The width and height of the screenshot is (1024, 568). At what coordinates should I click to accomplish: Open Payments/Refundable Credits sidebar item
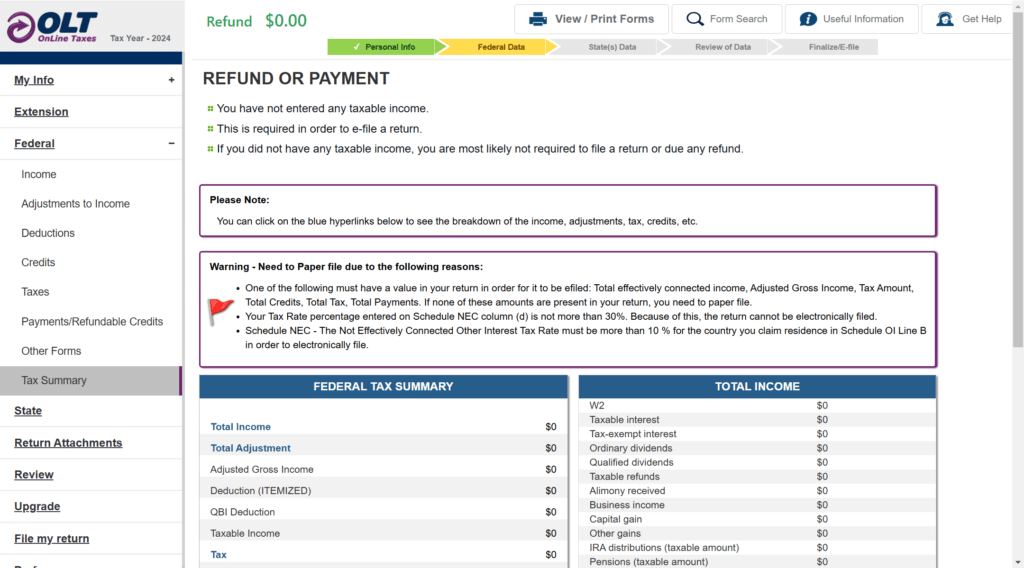coord(92,322)
